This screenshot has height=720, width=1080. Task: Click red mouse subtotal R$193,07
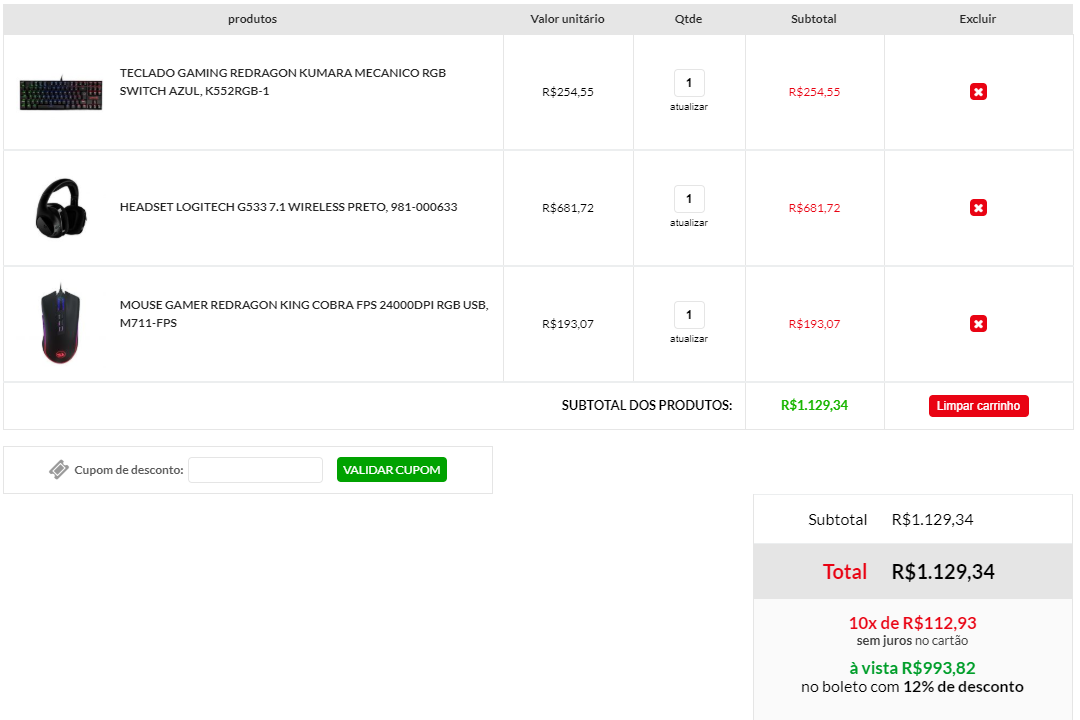[x=814, y=324]
